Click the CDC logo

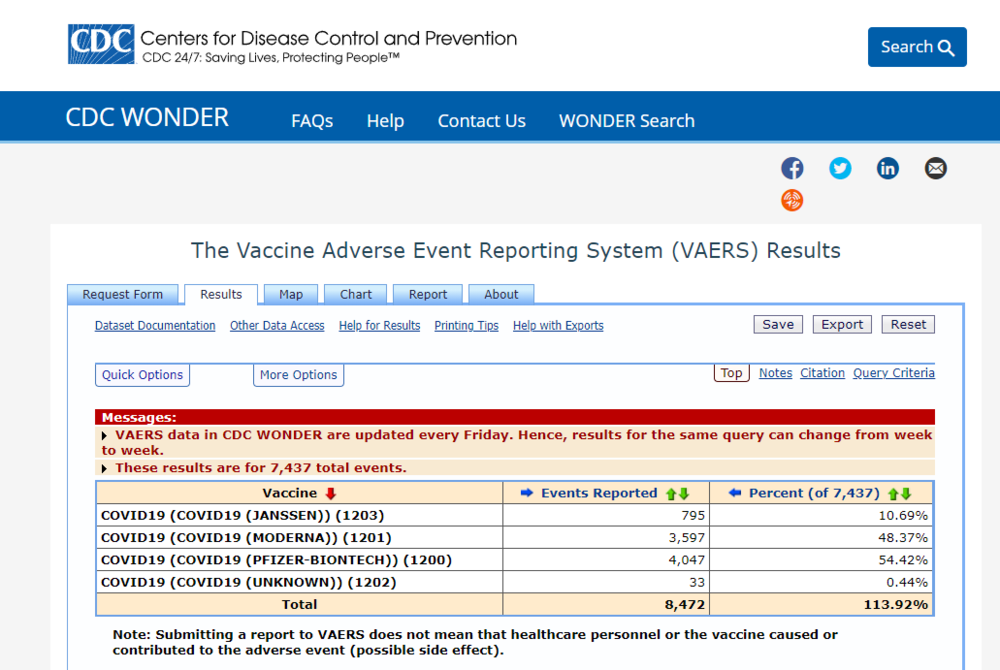(x=100, y=44)
